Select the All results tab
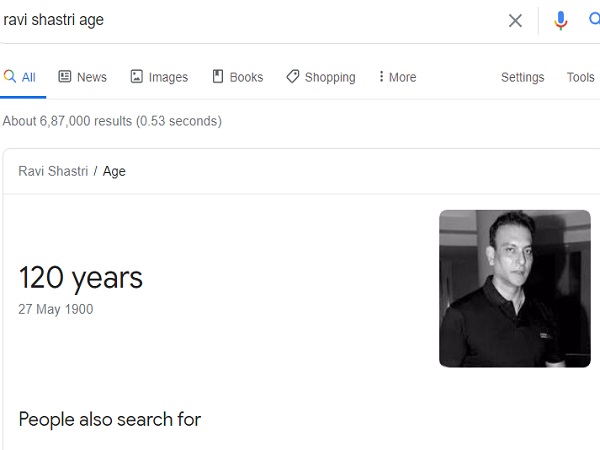 (x=28, y=77)
